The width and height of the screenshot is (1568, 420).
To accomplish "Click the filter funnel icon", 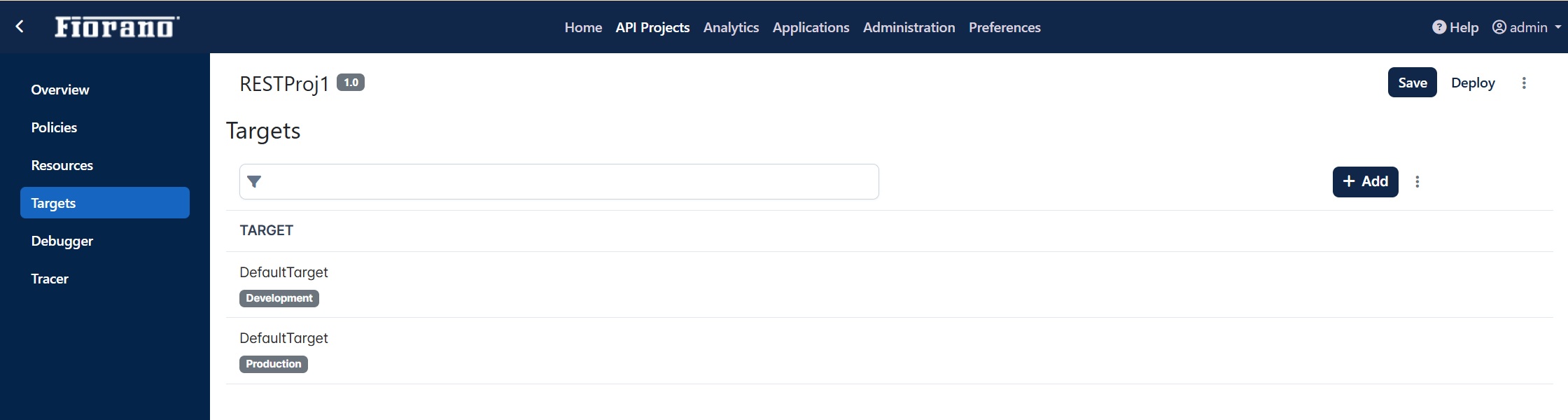I will 254,182.
